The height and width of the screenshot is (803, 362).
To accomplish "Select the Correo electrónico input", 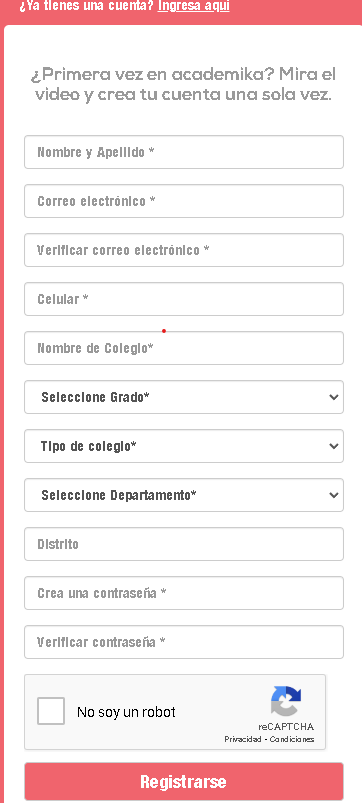I will point(184,201).
